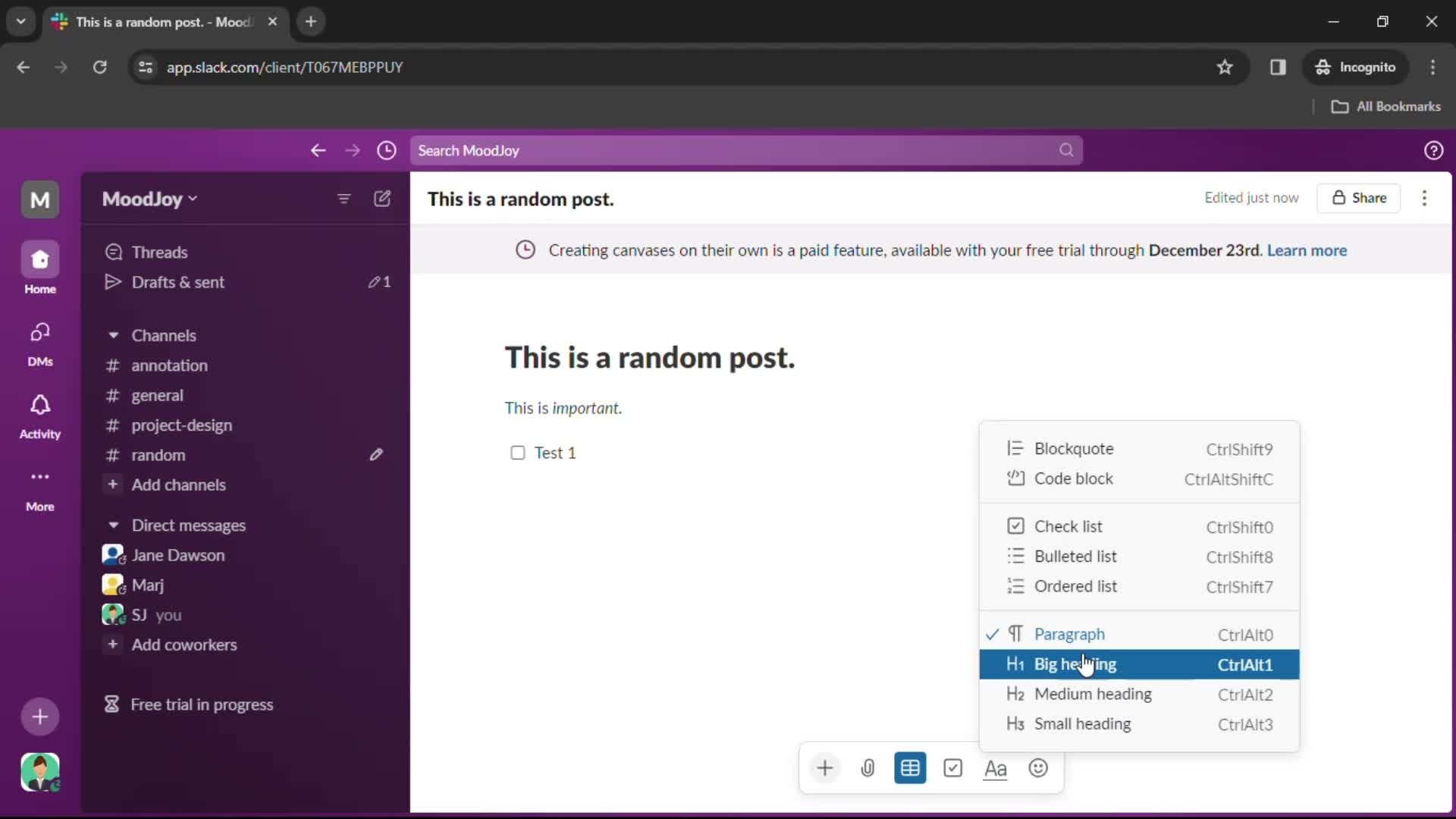Expand the Direct messages section
The width and height of the screenshot is (1456, 819).
113,524
